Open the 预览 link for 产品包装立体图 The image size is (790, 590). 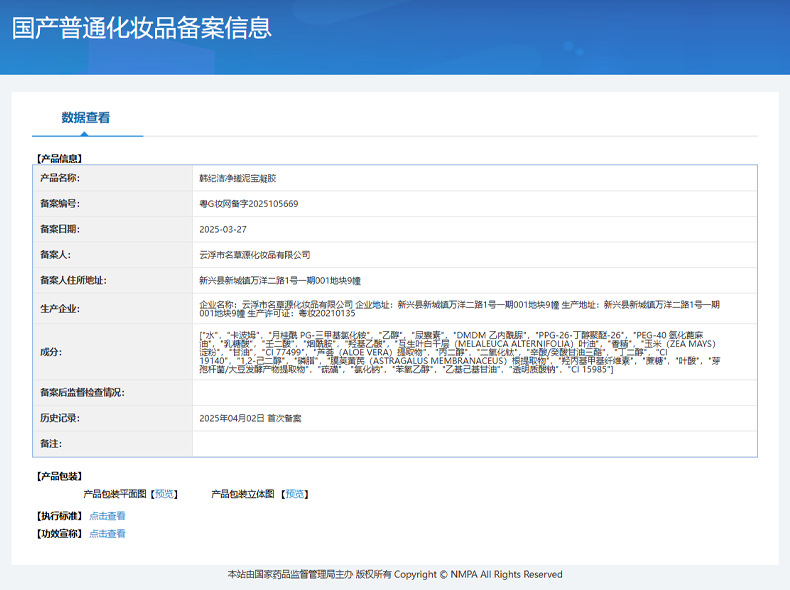(x=295, y=494)
